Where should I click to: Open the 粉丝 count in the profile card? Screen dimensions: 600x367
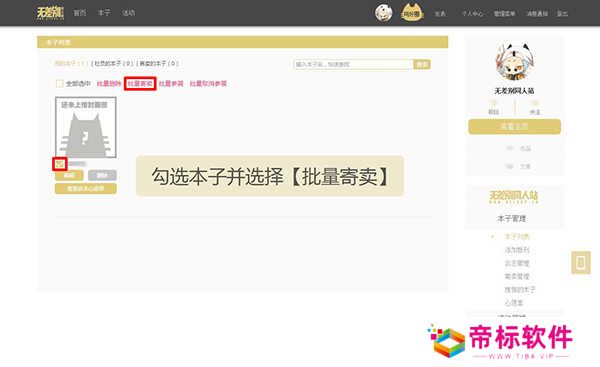click(x=493, y=107)
